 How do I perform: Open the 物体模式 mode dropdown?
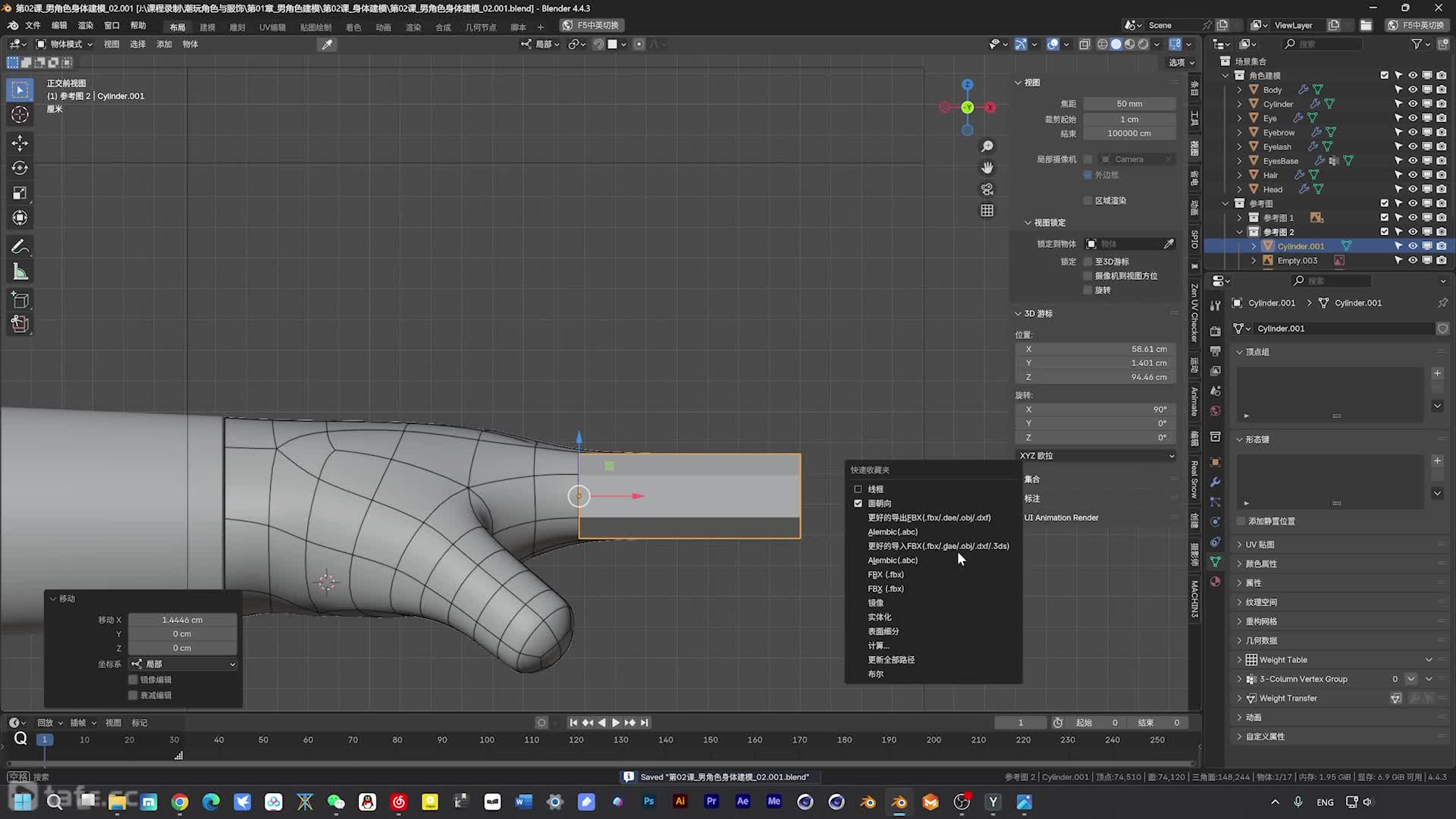click(x=64, y=45)
